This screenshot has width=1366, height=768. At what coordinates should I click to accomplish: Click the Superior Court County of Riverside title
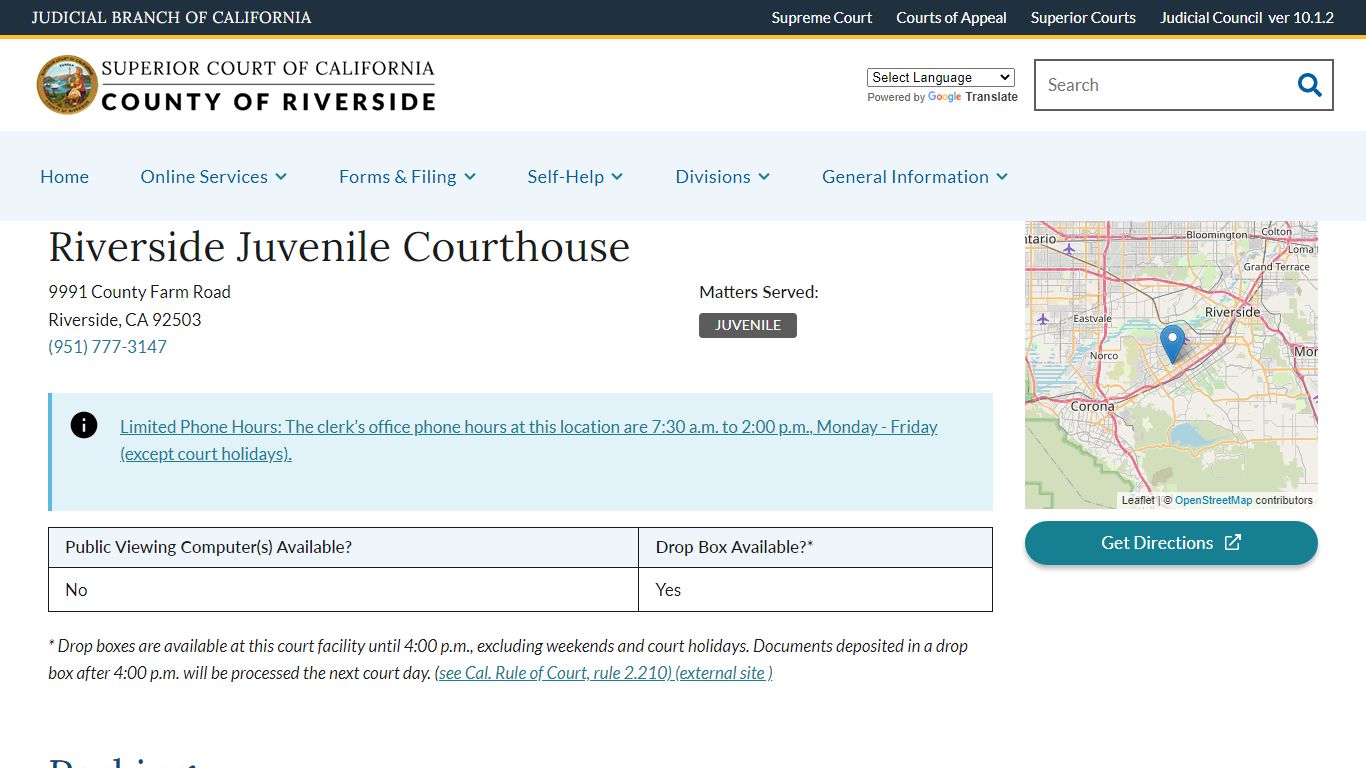tap(268, 85)
